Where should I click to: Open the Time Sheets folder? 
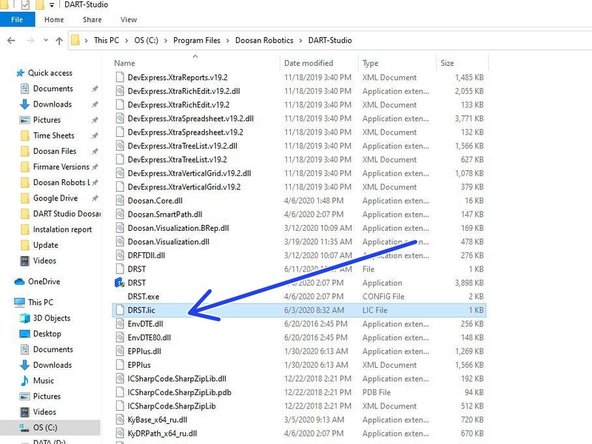tap(54, 136)
